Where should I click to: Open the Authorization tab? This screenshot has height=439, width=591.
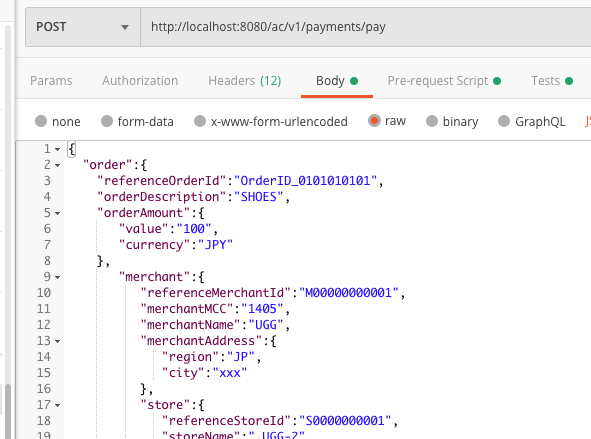pyautogui.click(x=140, y=81)
